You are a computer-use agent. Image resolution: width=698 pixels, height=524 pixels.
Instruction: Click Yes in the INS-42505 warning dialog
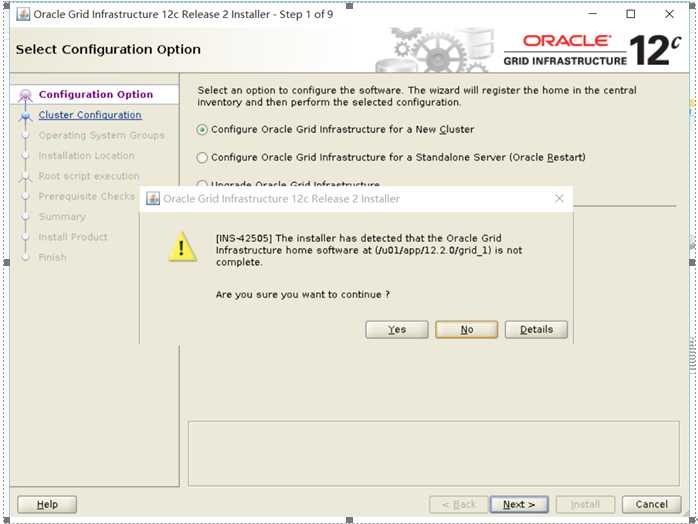(x=397, y=329)
